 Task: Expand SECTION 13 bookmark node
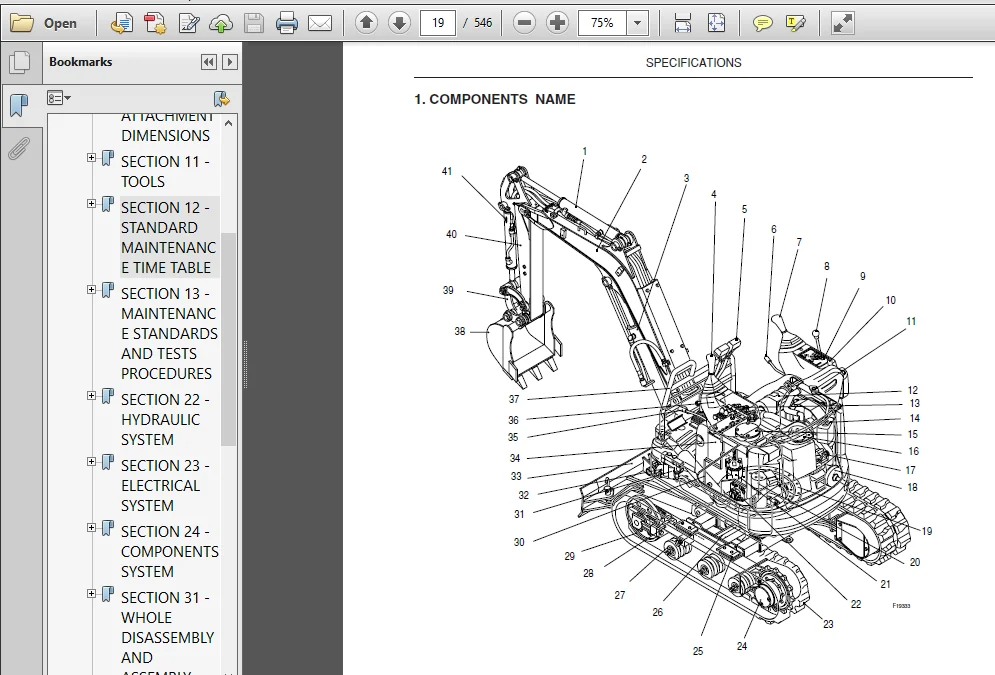pos(91,289)
